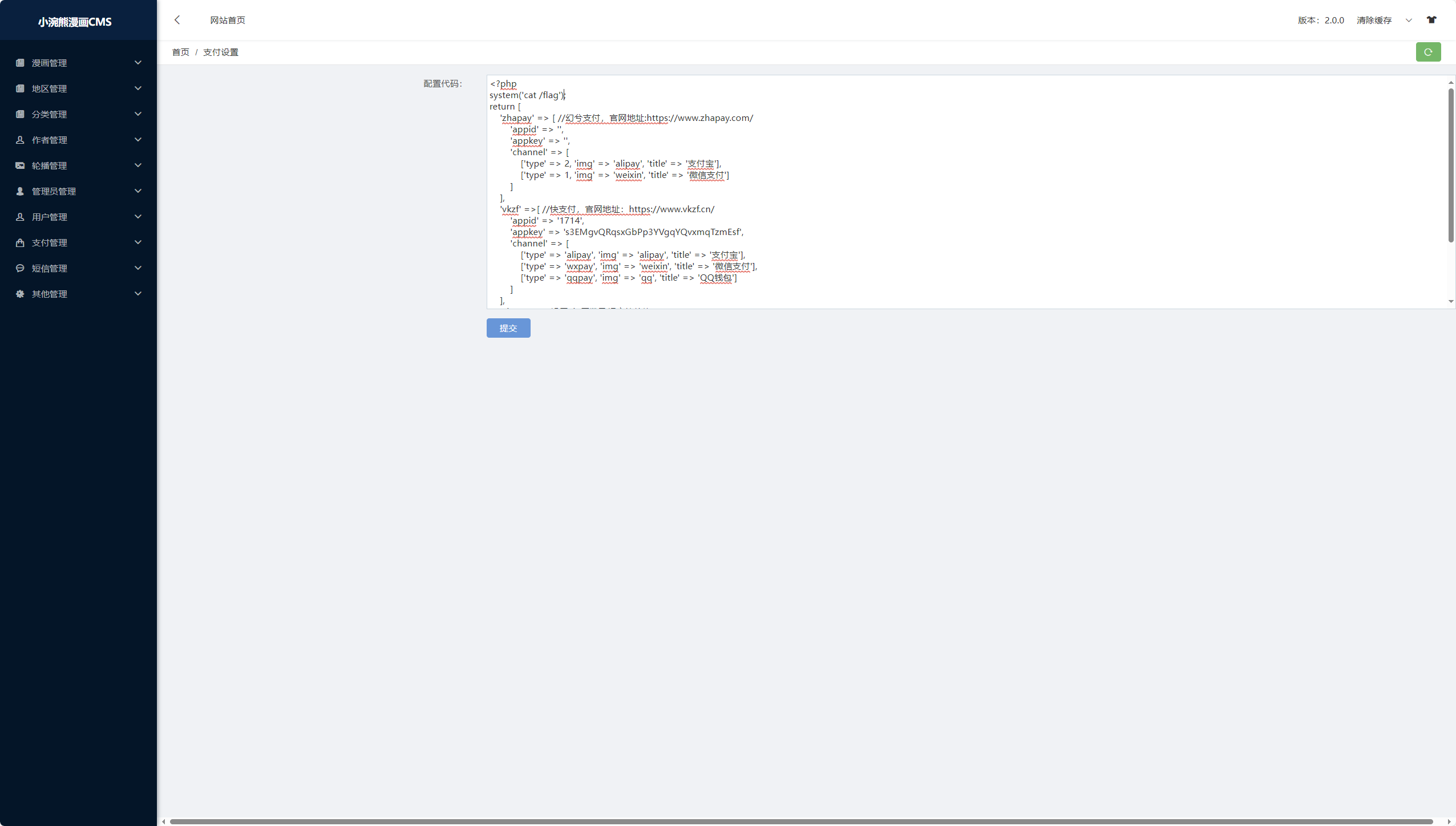Screen dimensions: 1456x826
Task: Open the 支付管理 menu item
Action: point(78,242)
